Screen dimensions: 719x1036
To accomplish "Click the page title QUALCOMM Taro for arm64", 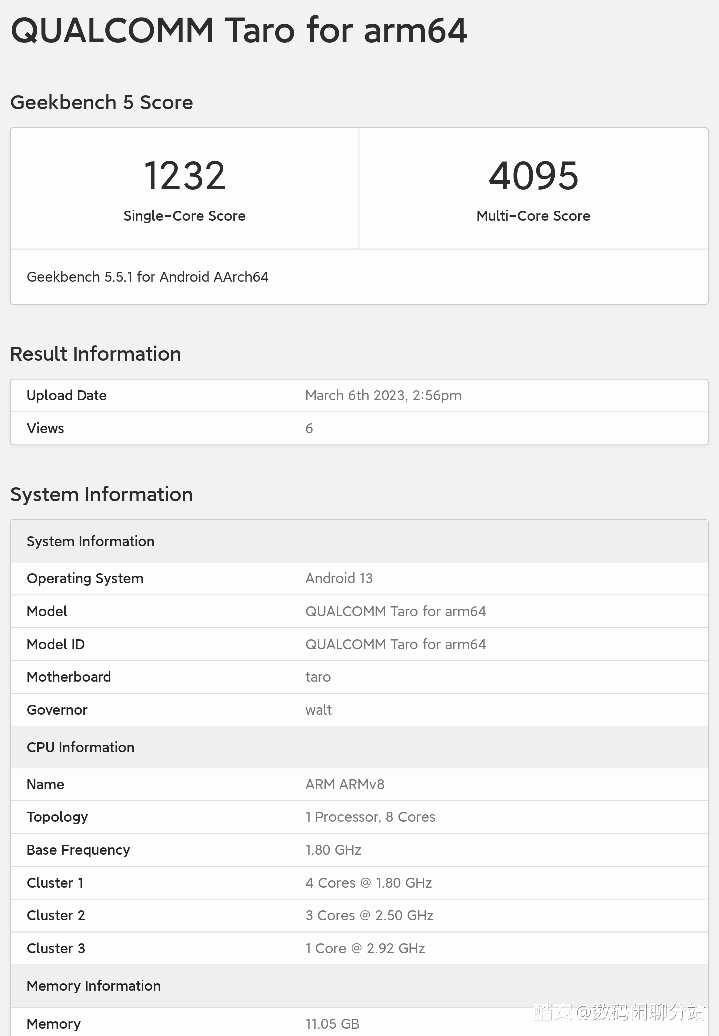I will (239, 31).
